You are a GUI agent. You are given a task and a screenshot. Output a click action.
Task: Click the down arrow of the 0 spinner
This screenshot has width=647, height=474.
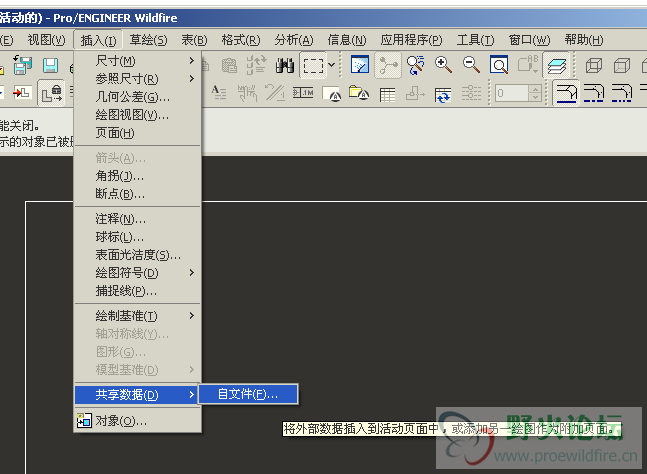coord(535,97)
